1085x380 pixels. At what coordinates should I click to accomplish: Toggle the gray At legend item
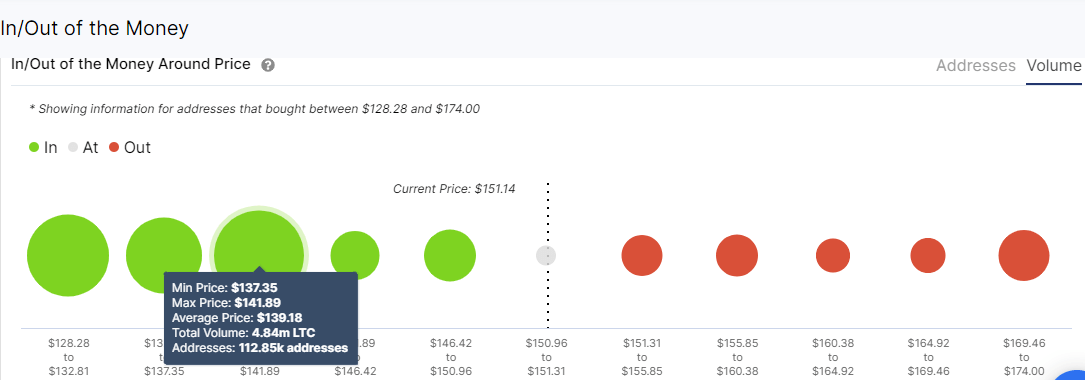(83, 147)
